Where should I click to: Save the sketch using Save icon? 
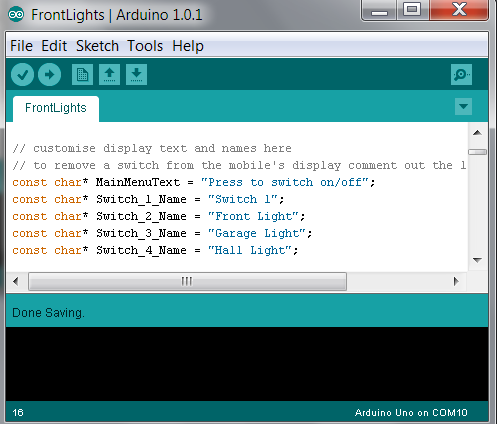136,74
